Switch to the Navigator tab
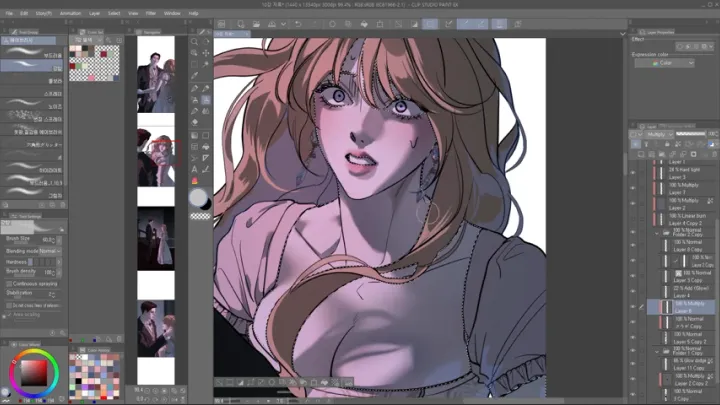This screenshot has height=405, width=720. 149,32
